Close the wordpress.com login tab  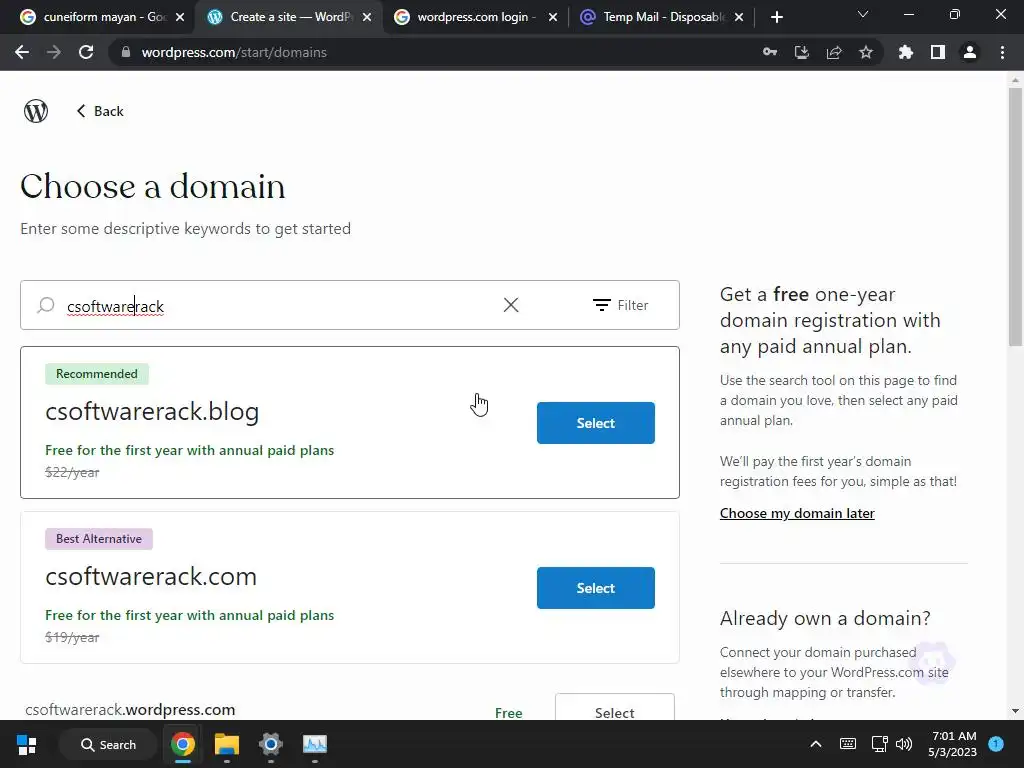click(552, 17)
